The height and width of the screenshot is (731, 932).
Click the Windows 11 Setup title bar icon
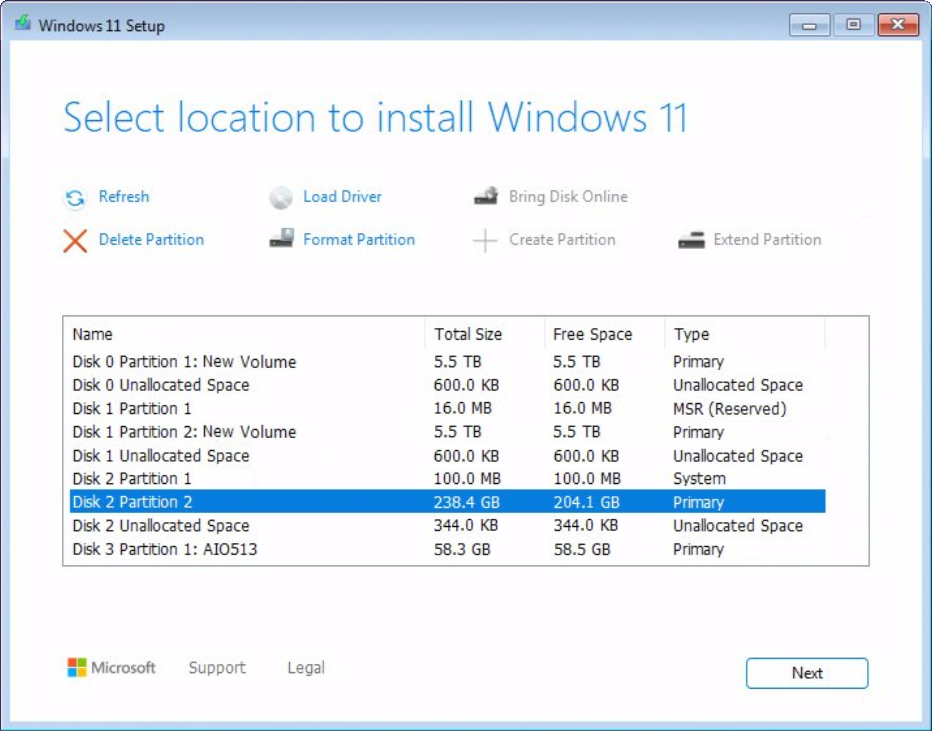(23, 23)
